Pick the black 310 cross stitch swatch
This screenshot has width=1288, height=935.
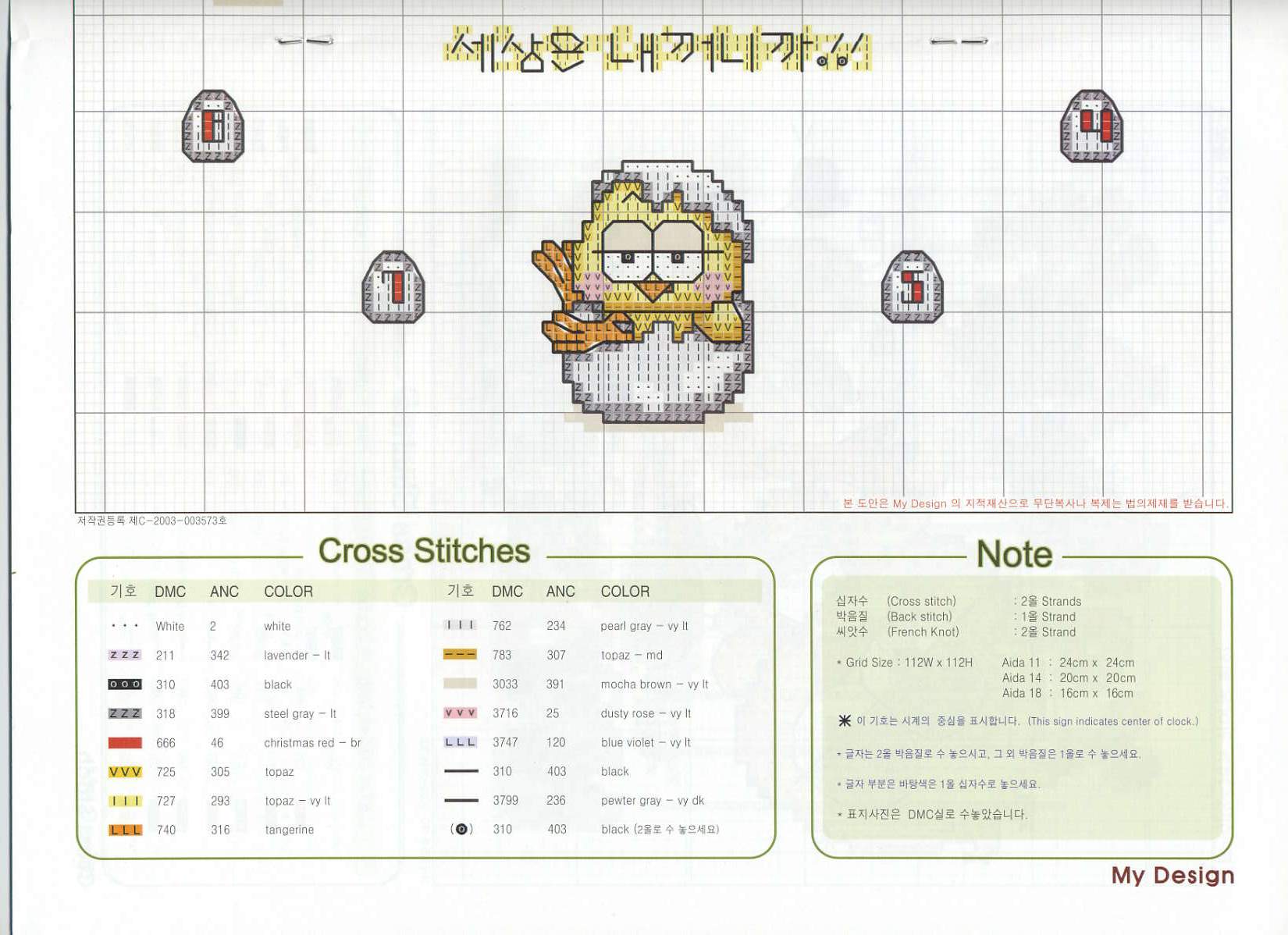[125, 684]
